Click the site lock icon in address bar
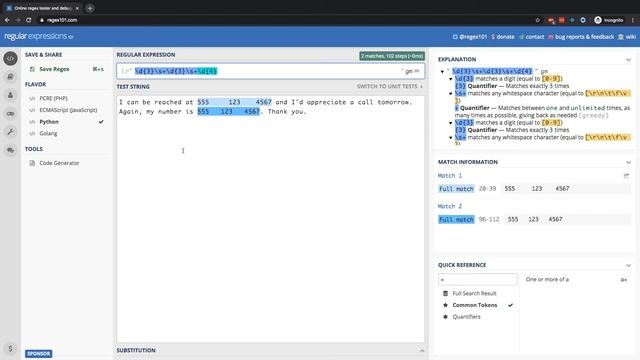 (x=42, y=20)
